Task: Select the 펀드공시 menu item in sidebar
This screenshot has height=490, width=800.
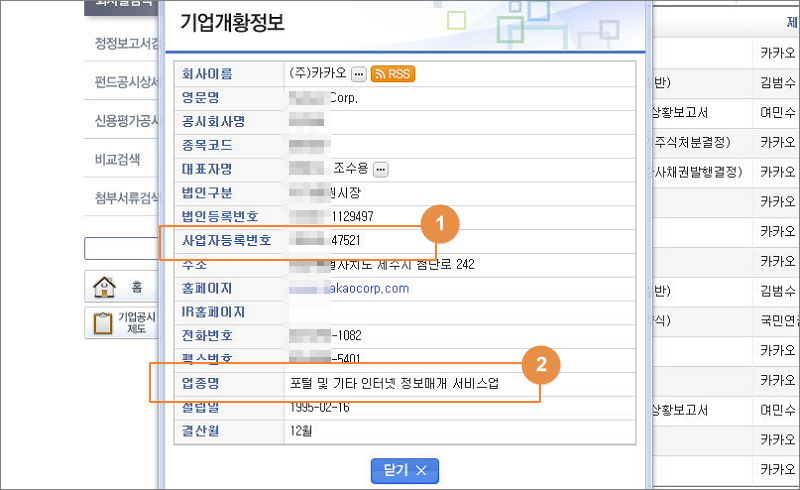Action: tap(127, 82)
